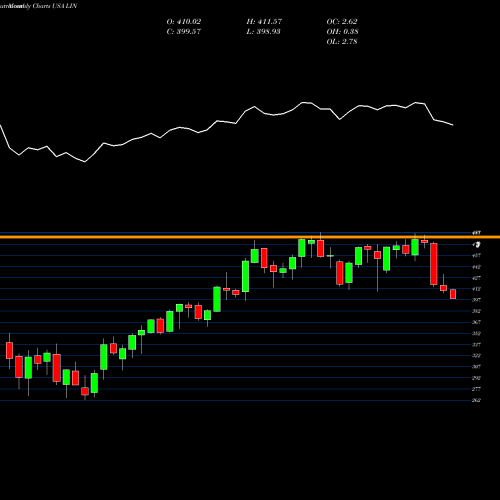Click the 442 price axis label
500x500 pixels.
coord(477,267)
